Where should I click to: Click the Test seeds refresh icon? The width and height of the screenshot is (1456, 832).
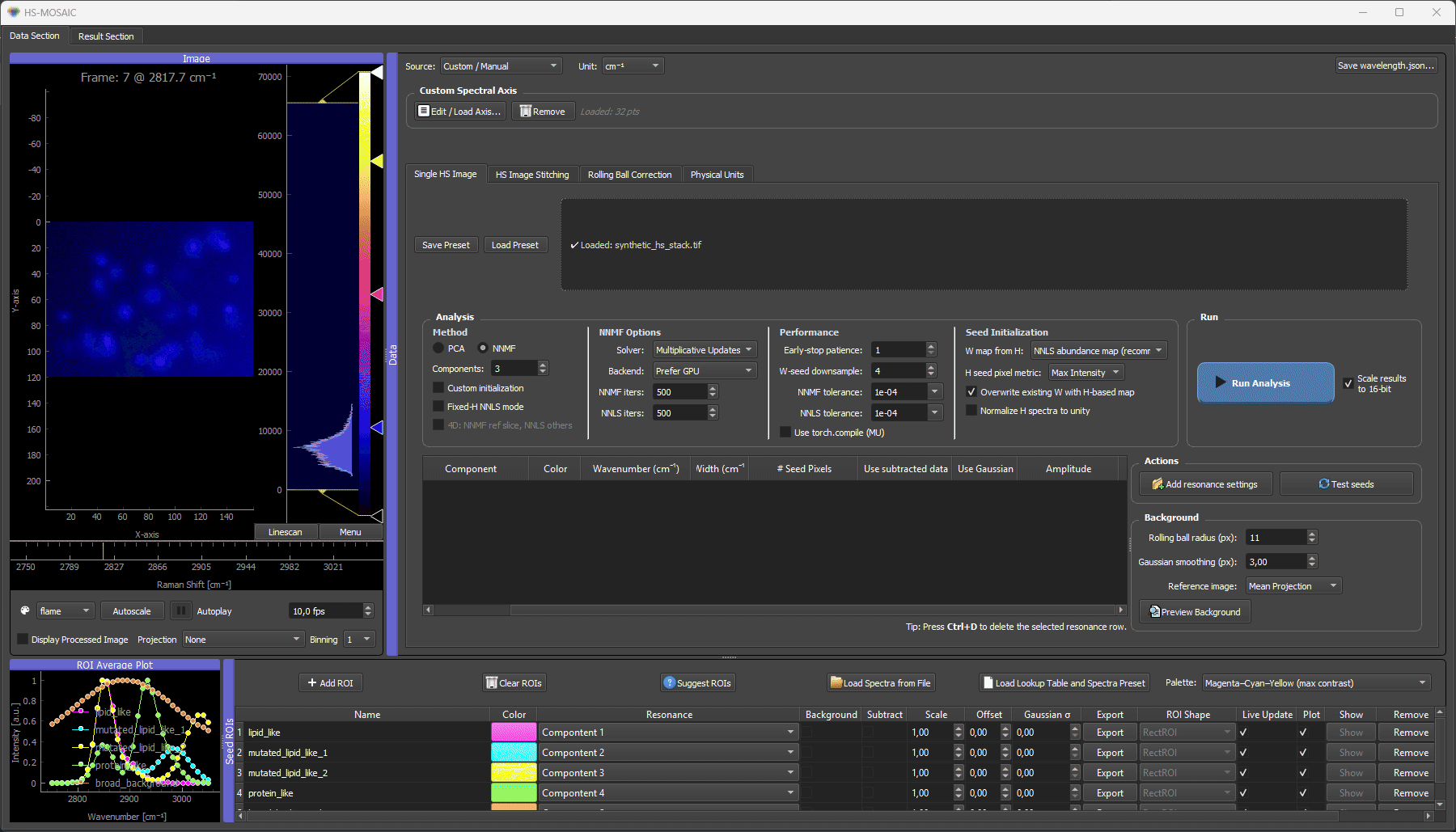(1324, 484)
